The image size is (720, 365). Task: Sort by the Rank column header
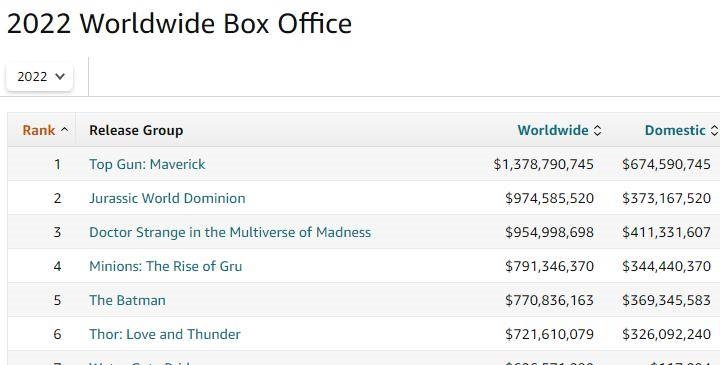(x=39, y=130)
